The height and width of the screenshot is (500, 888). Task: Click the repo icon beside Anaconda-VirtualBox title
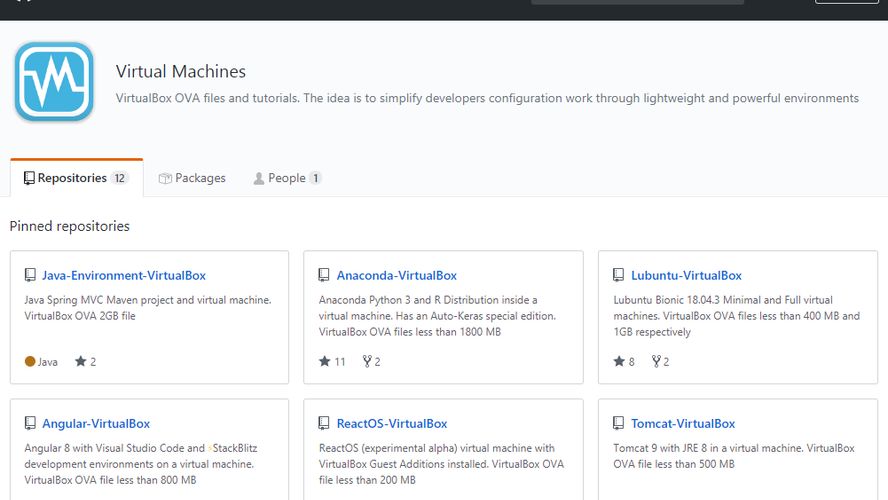click(x=324, y=275)
